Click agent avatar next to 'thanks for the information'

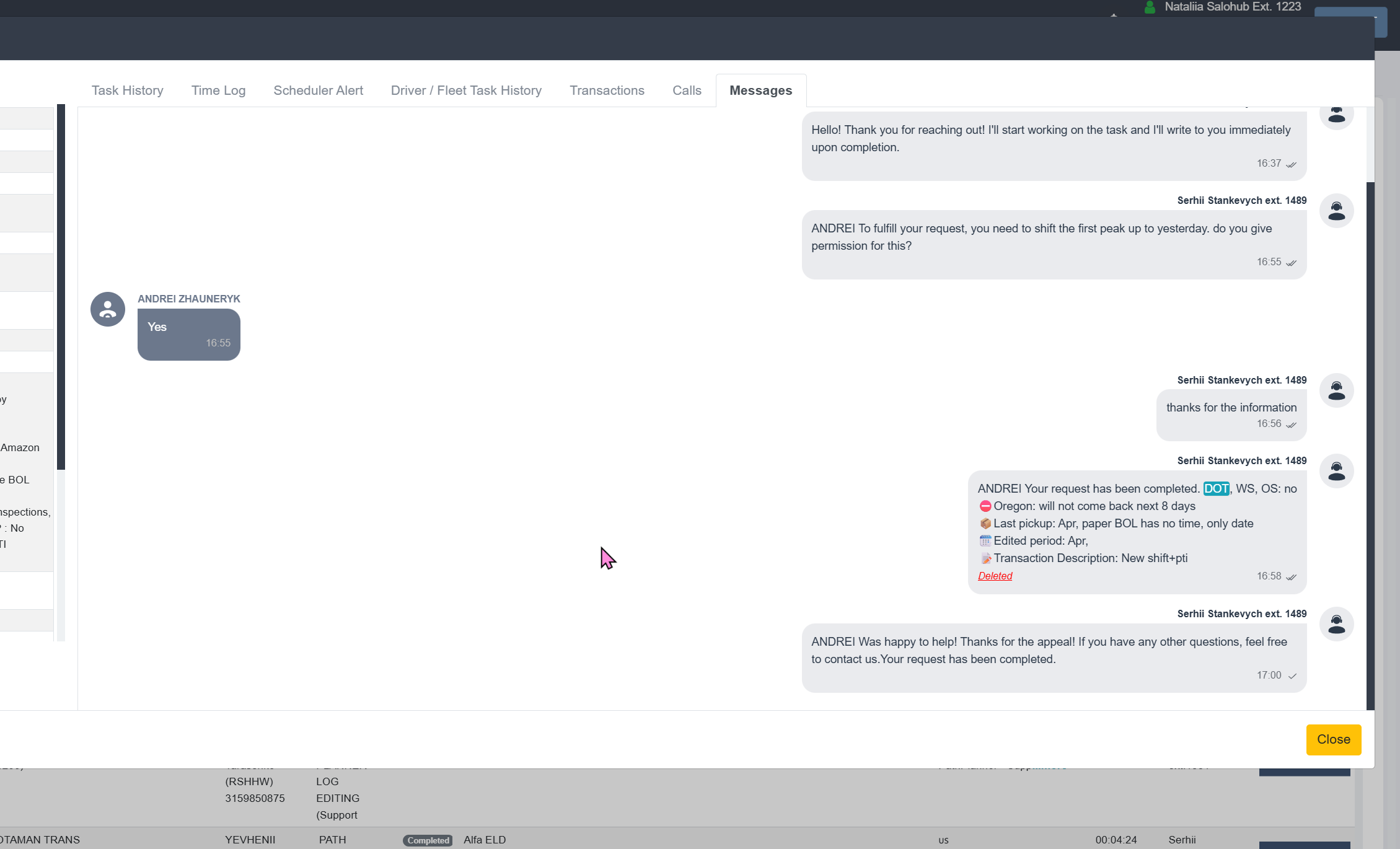(x=1336, y=390)
